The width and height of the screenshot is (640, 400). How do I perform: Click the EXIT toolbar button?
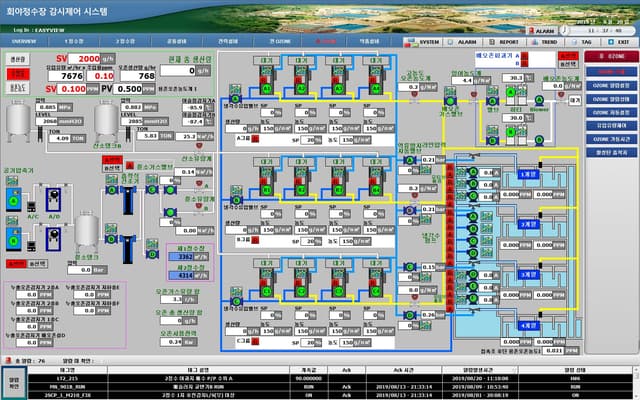click(618, 42)
